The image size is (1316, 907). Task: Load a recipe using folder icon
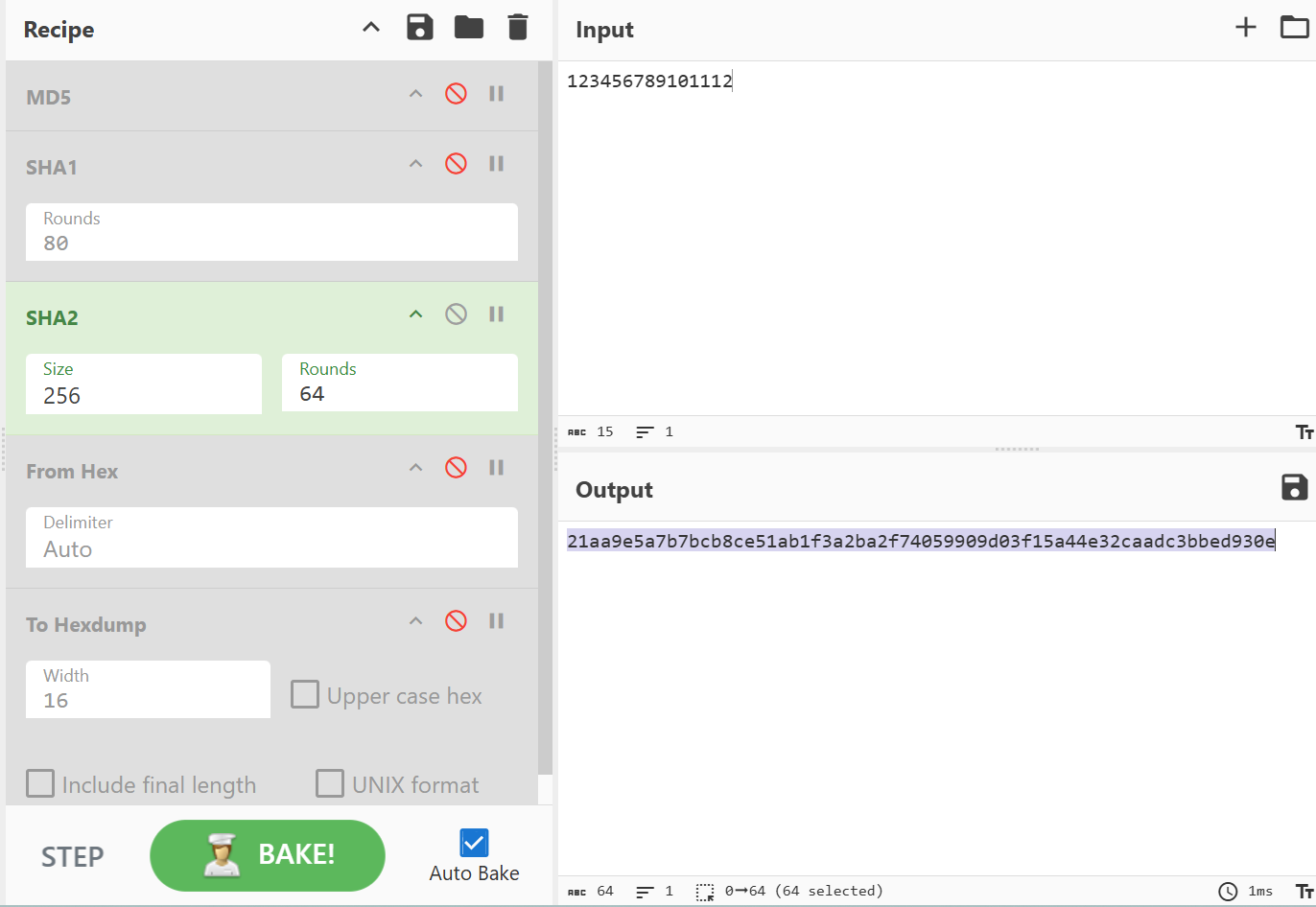coord(469,27)
